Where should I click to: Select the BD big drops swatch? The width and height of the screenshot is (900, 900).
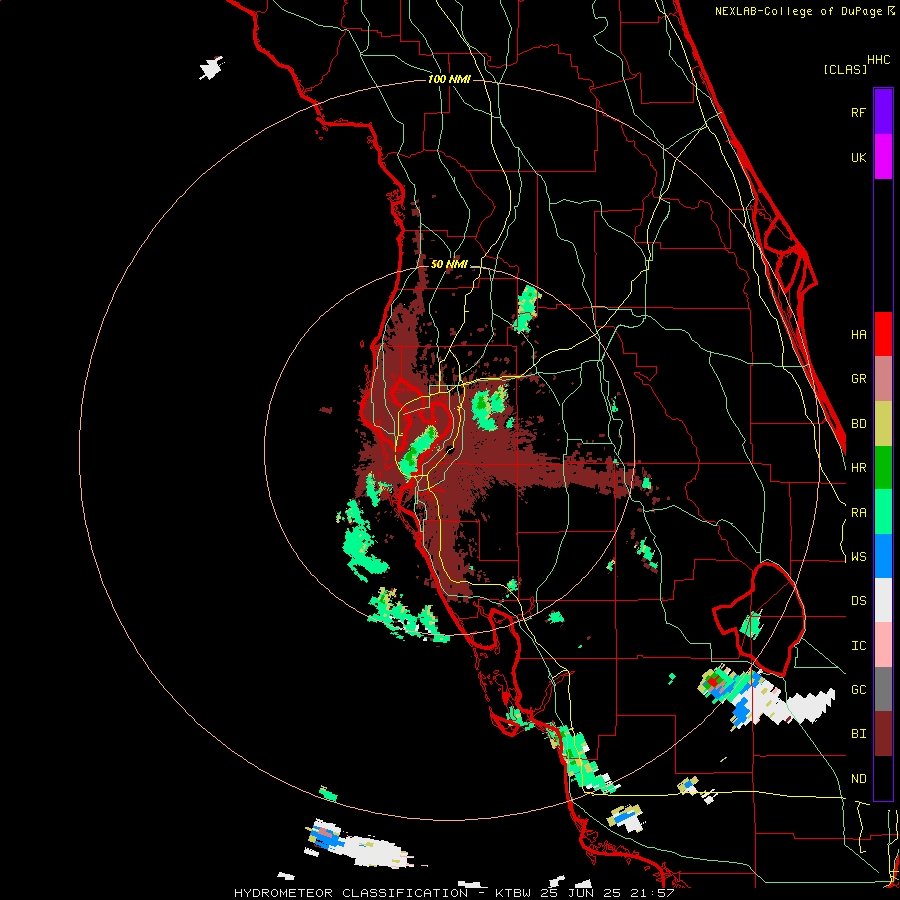click(x=883, y=424)
